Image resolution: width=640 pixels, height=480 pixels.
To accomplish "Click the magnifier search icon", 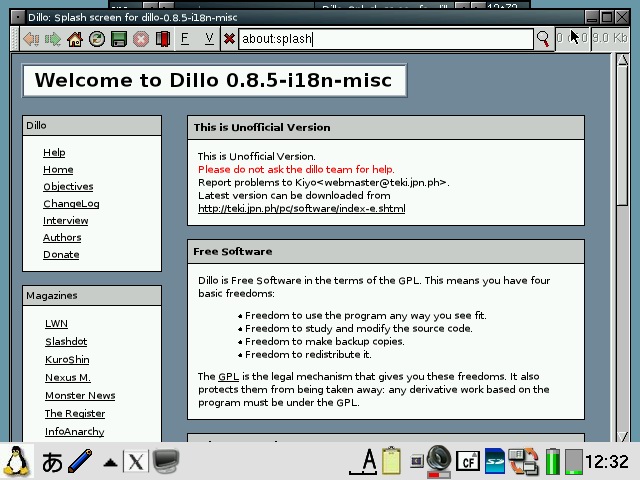I will tap(544, 39).
